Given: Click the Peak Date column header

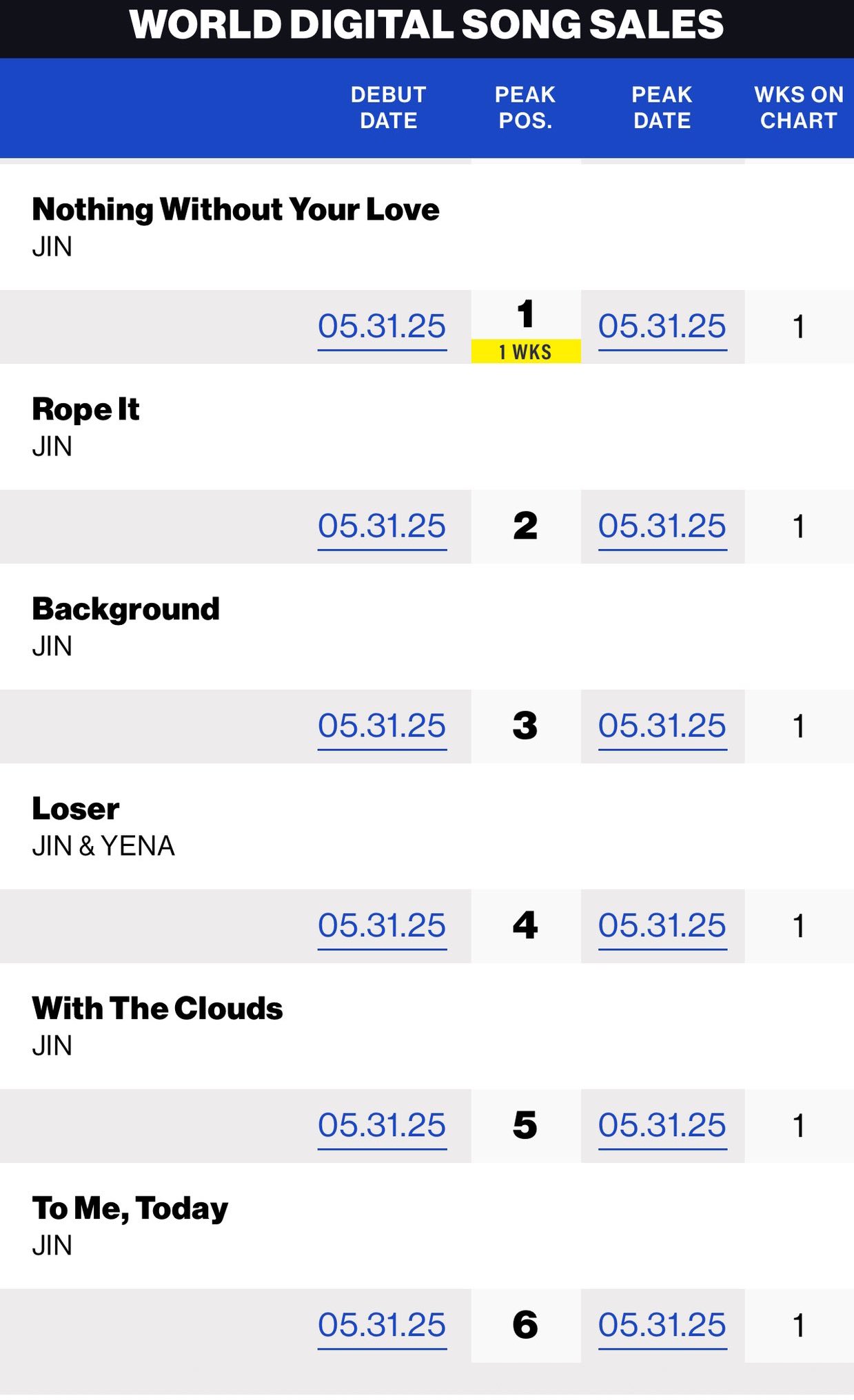Looking at the screenshot, I should point(662,107).
